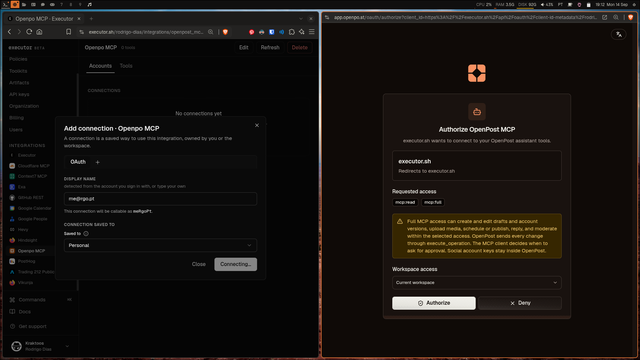Switch to the Tools tab
This screenshot has height=360, width=640.
point(126,66)
